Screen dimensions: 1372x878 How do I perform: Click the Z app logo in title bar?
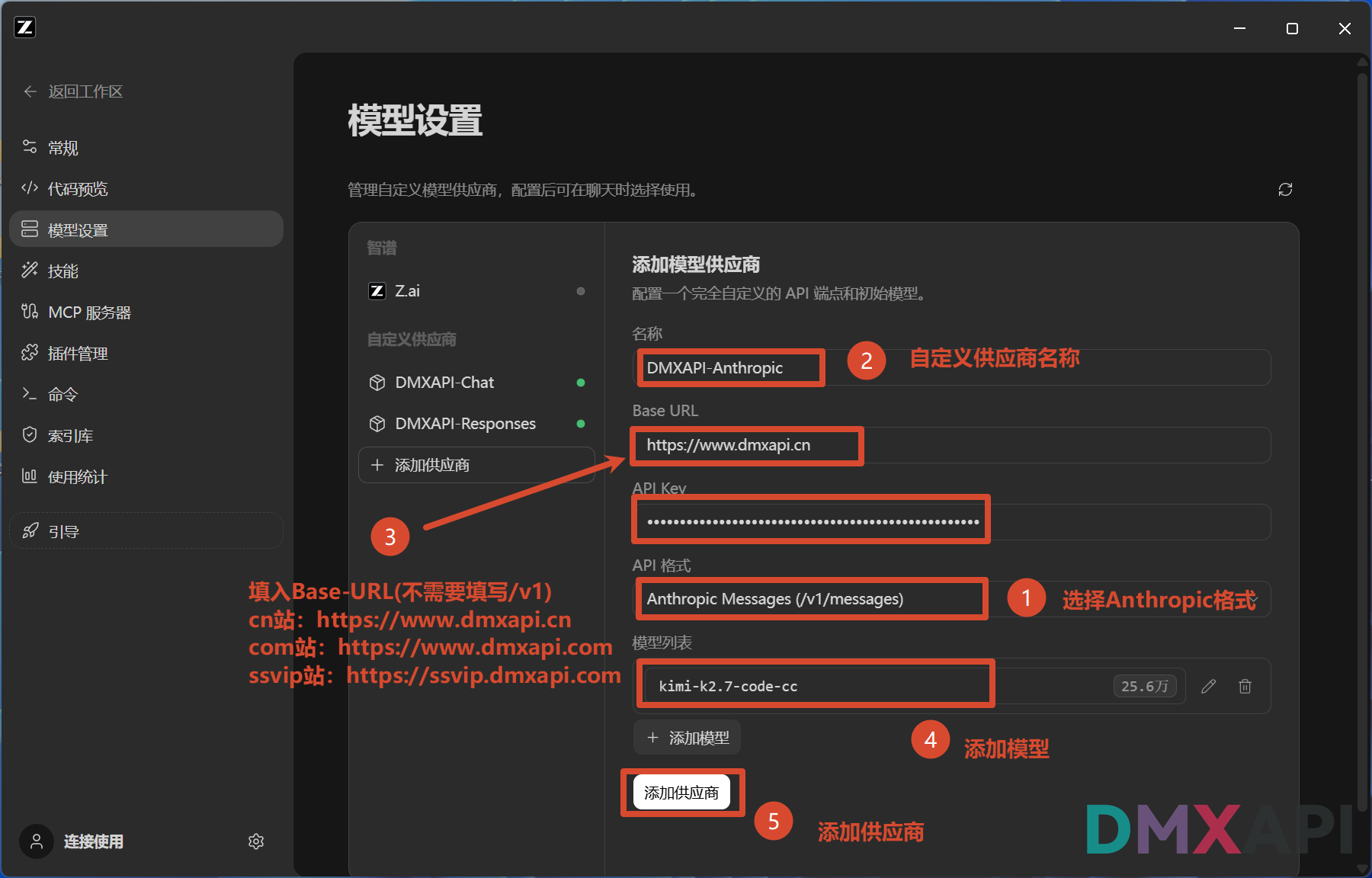(x=25, y=27)
